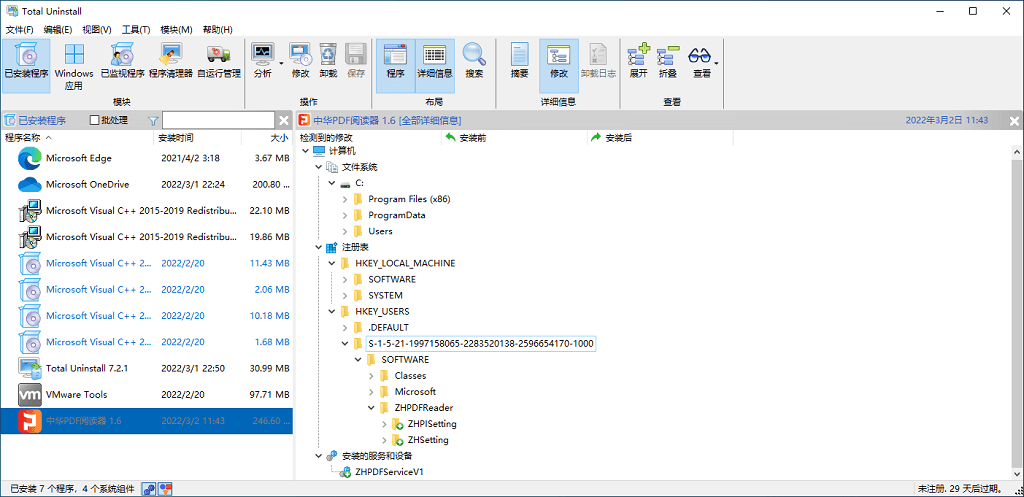Sort by 安装时间 column header

click(198, 138)
